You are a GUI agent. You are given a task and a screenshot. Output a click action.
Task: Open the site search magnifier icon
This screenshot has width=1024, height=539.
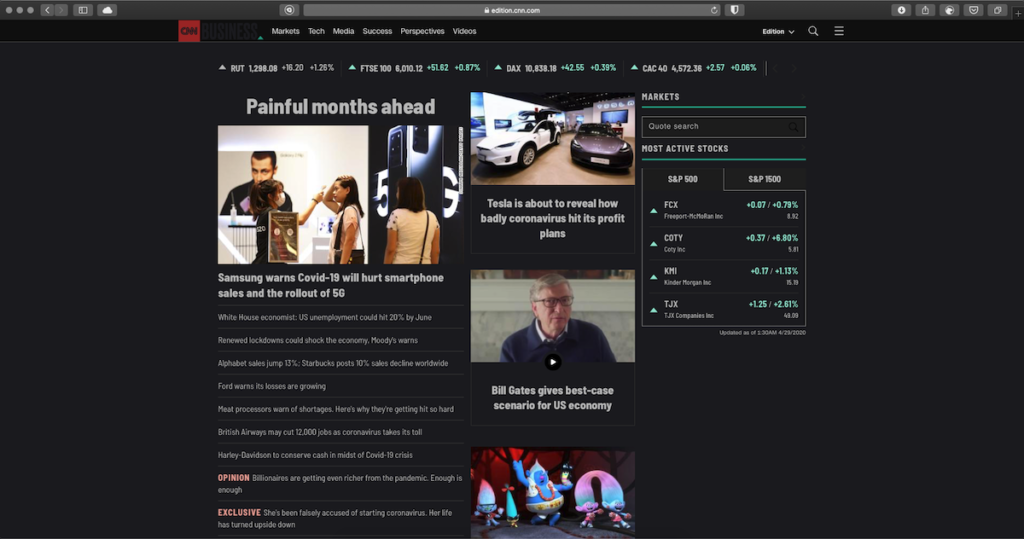tap(813, 31)
